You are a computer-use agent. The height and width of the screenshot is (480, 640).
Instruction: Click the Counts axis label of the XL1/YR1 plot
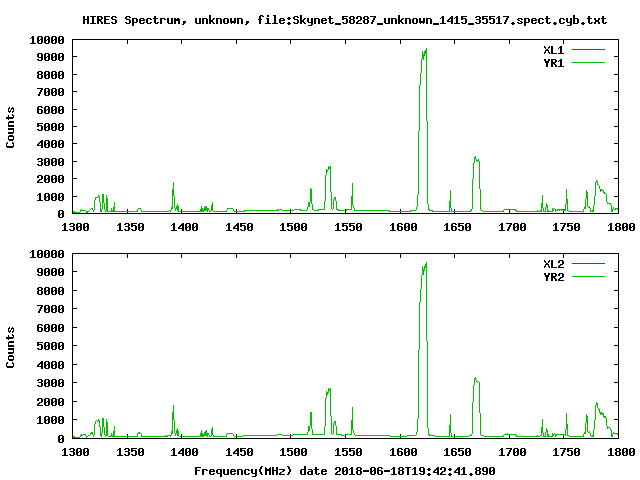point(10,127)
